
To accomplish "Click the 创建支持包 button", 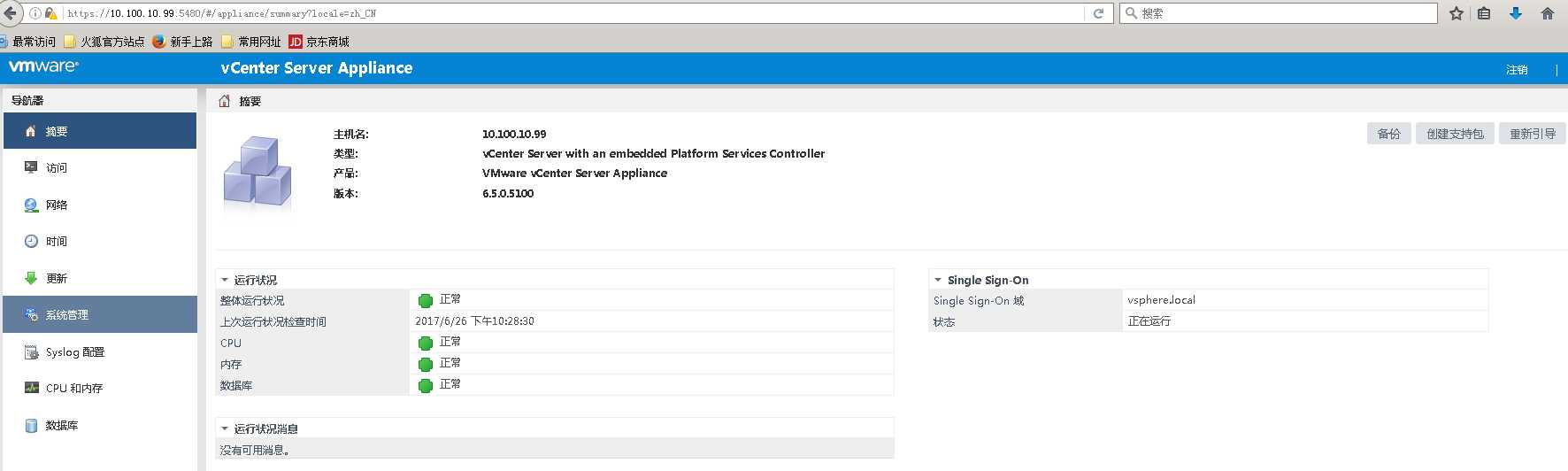I will pos(1455,134).
